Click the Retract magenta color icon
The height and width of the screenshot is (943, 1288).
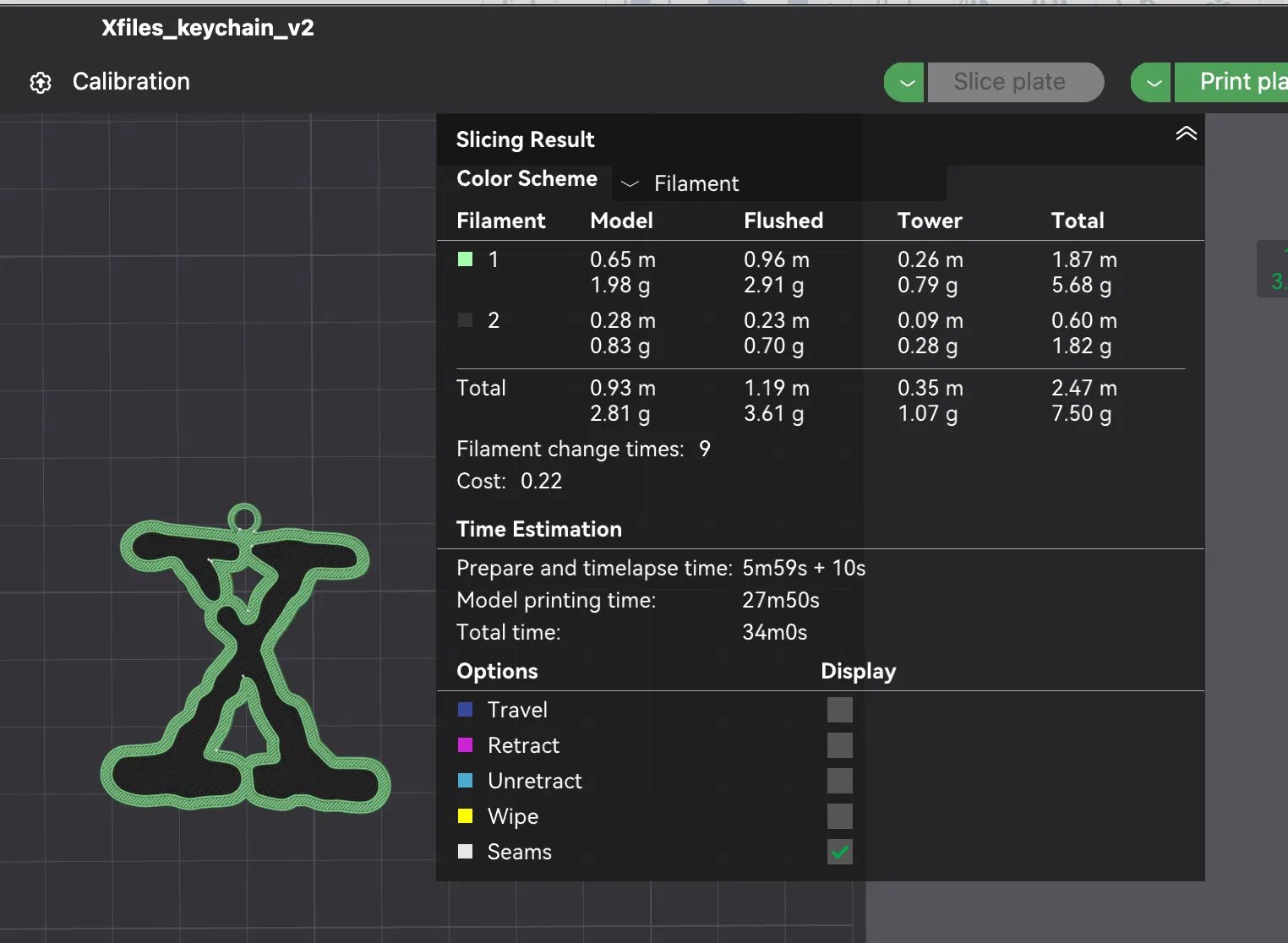point(465,745)
